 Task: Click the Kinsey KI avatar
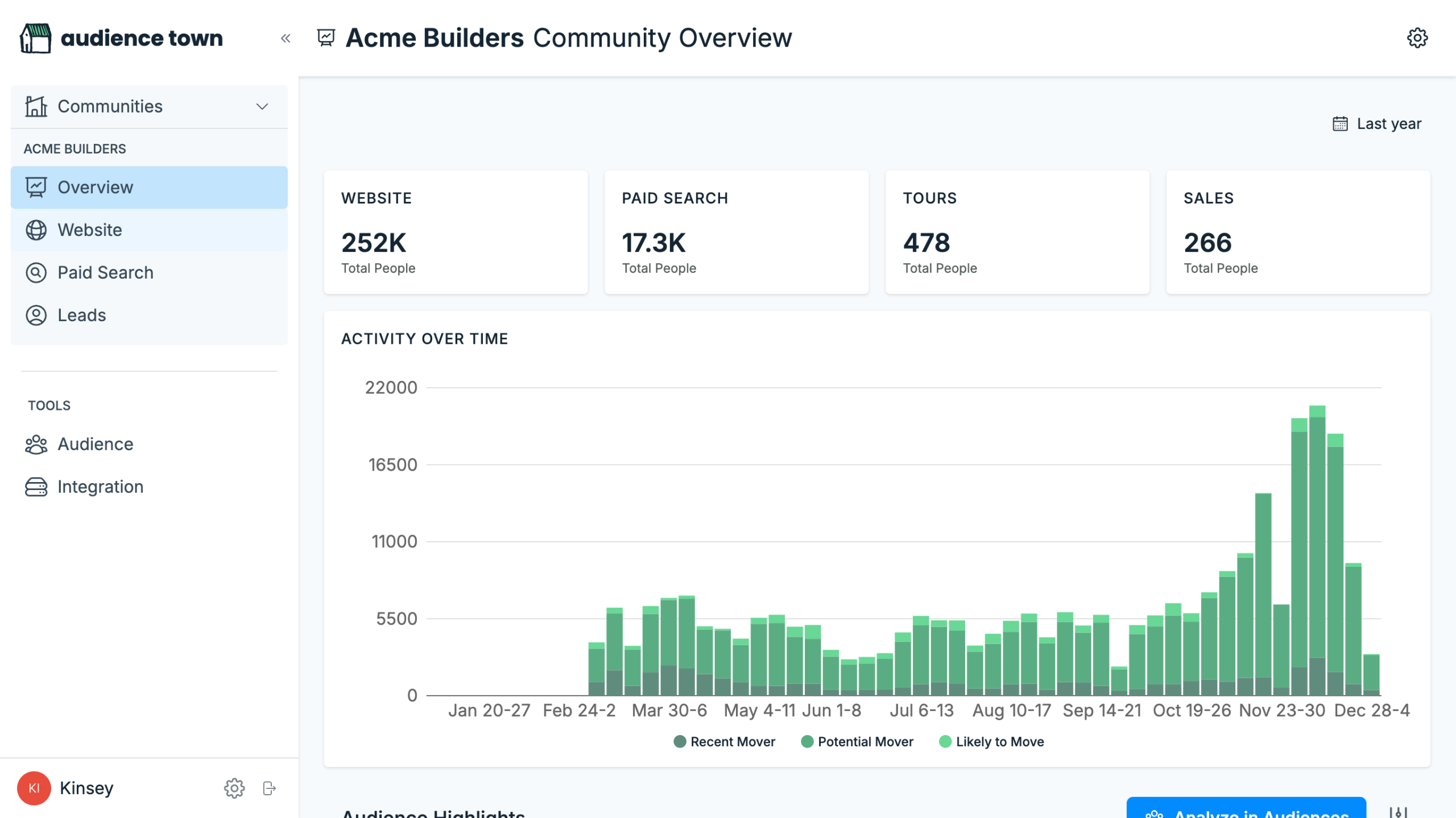point(34,788)
